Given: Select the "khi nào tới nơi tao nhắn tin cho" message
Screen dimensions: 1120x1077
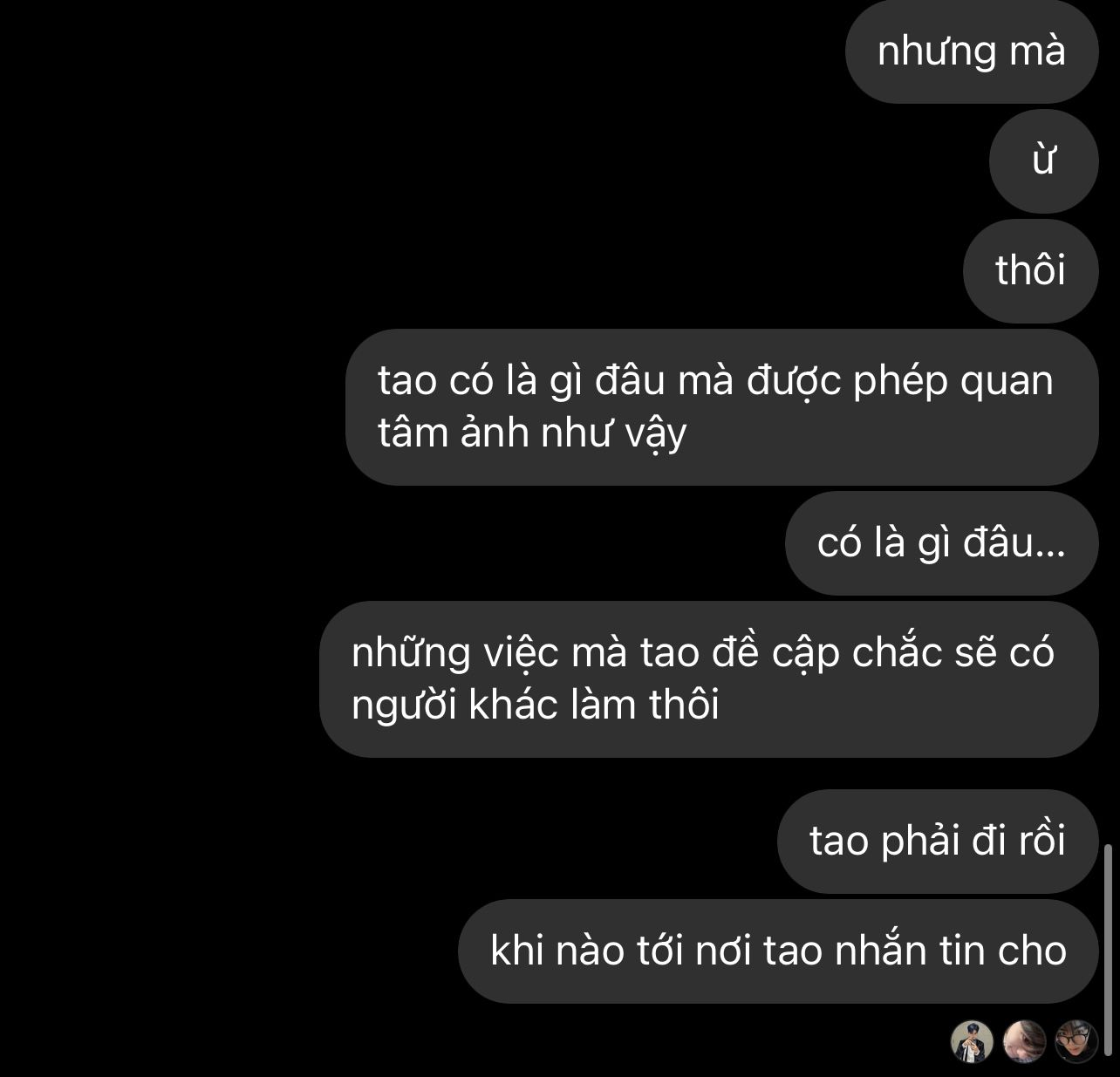Looking at the screenshot, I should (778, 951).
